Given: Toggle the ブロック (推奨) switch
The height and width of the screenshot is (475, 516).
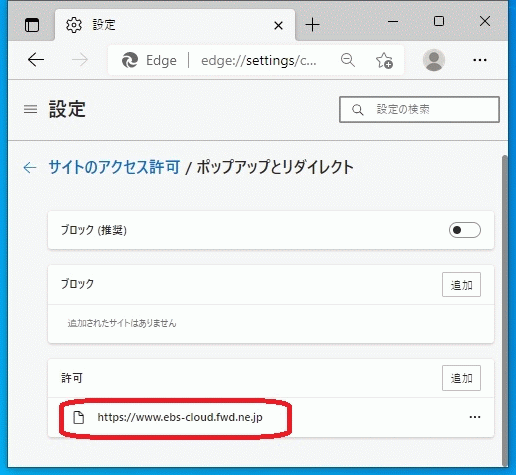Looking at the screenshot, I should click(465, 230).
